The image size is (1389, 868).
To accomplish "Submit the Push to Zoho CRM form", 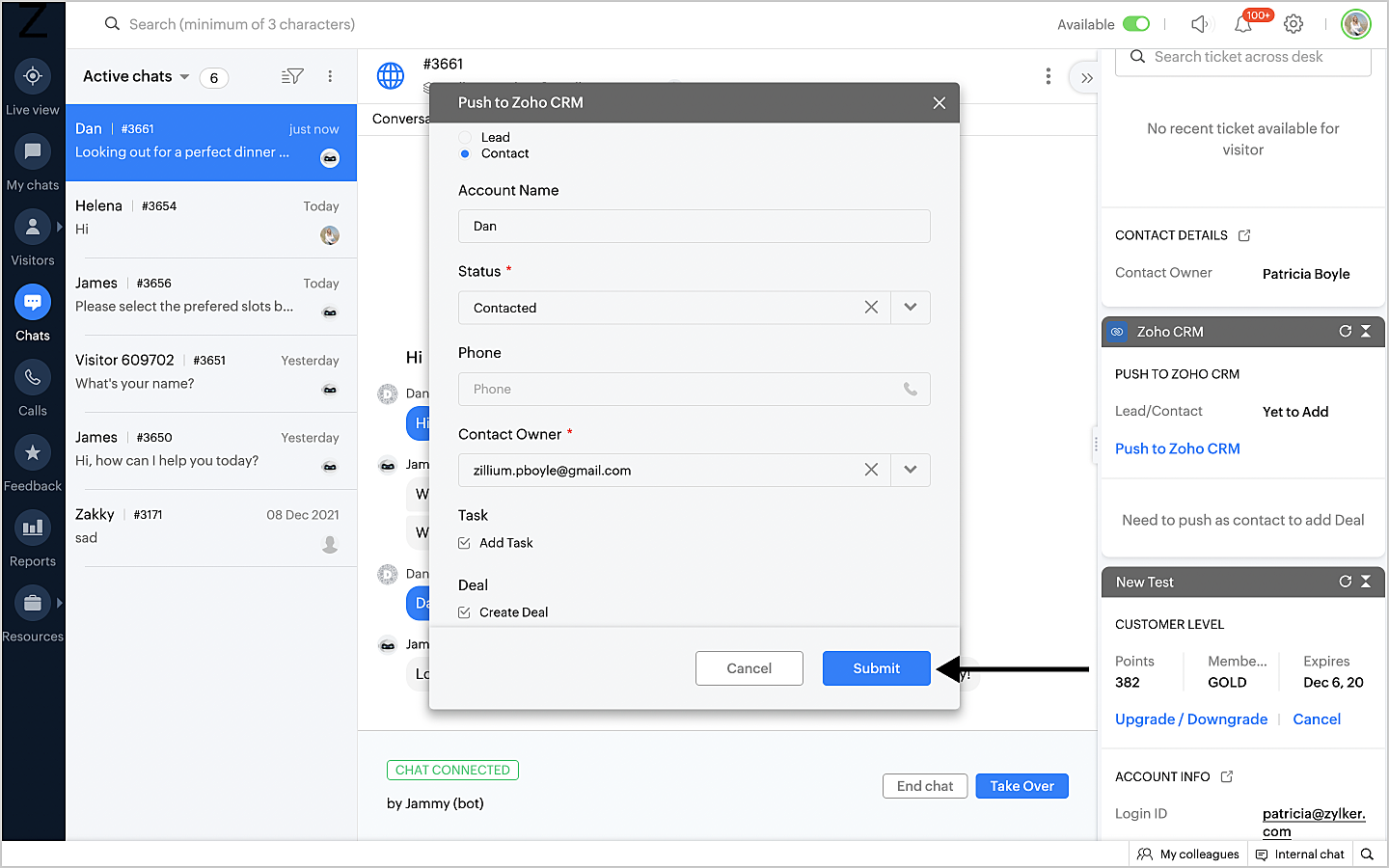I will (x=876, y=668).
